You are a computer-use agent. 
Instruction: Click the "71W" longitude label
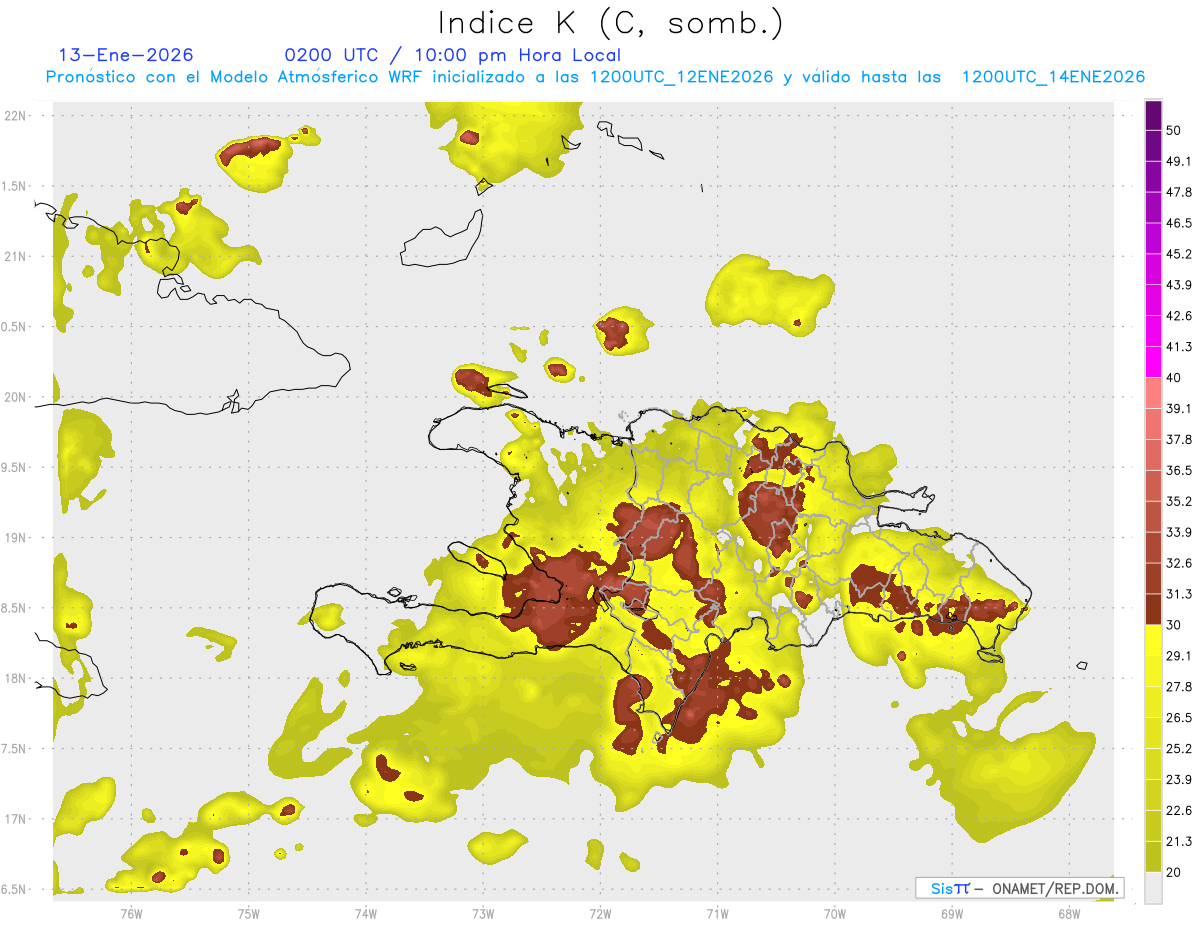point(717,913)
